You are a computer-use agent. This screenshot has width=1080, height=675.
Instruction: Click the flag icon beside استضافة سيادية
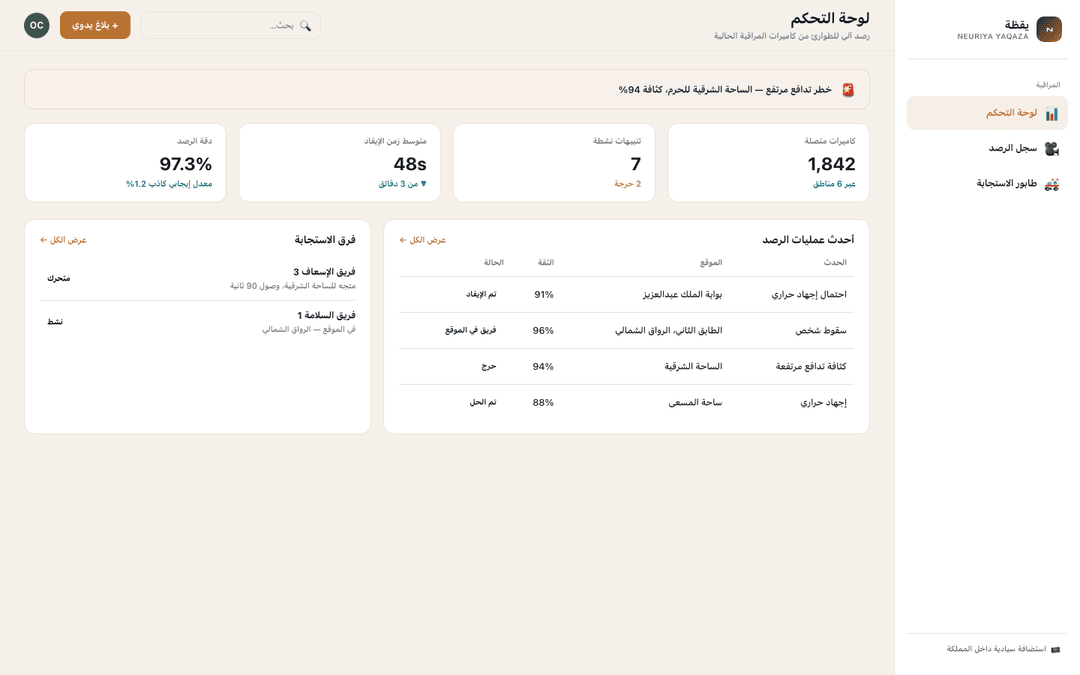pyautogui.click(x=1055, y=649)
